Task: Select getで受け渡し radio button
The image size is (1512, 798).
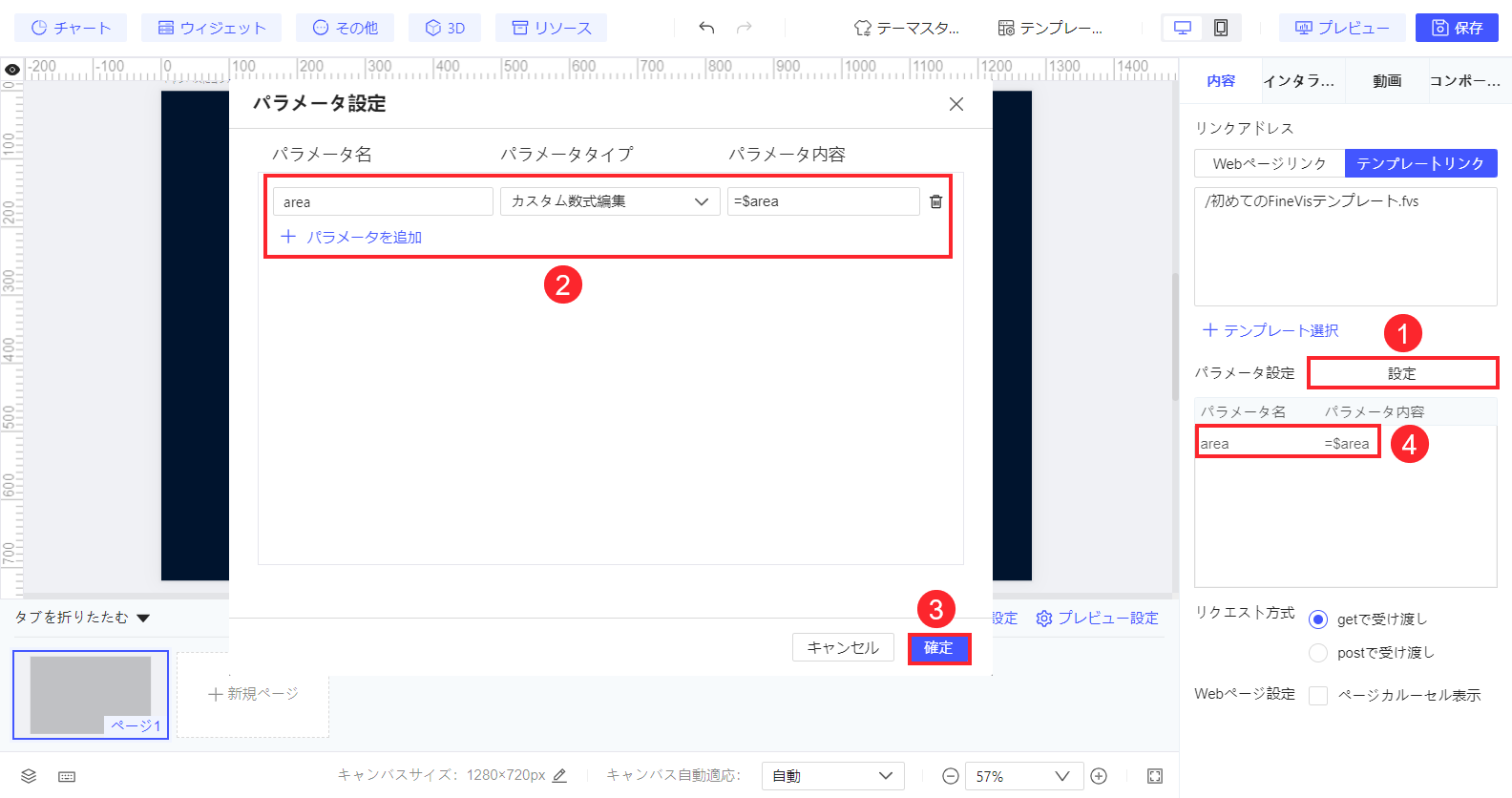Action: pyautogui.click(x=1318, y=619)
